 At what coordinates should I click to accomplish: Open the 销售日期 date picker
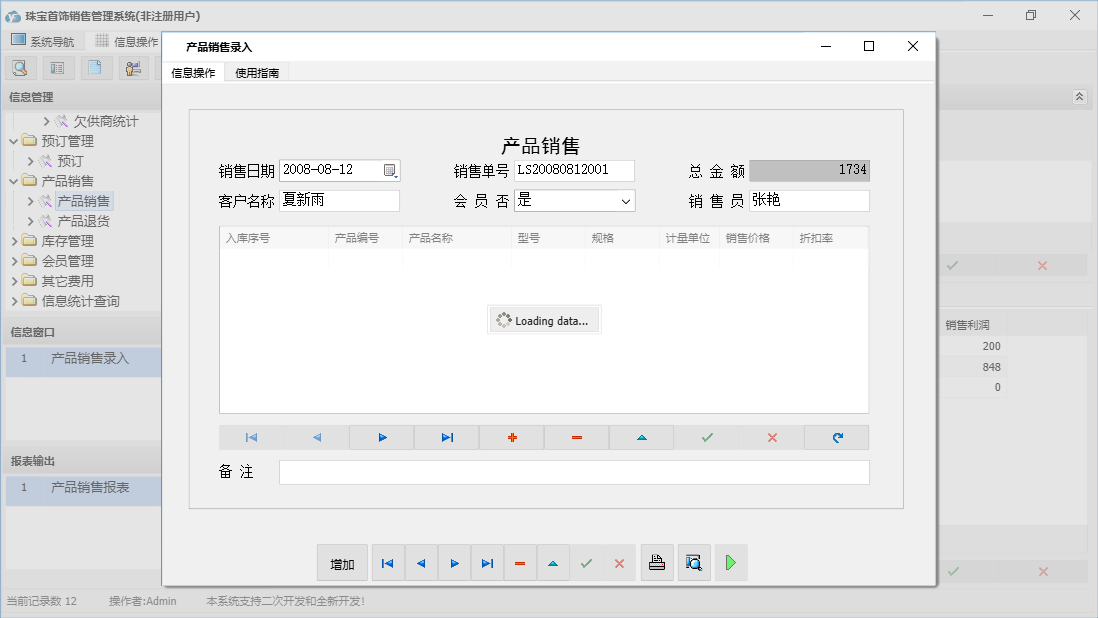pyautogui.click(x=390, y=171)
